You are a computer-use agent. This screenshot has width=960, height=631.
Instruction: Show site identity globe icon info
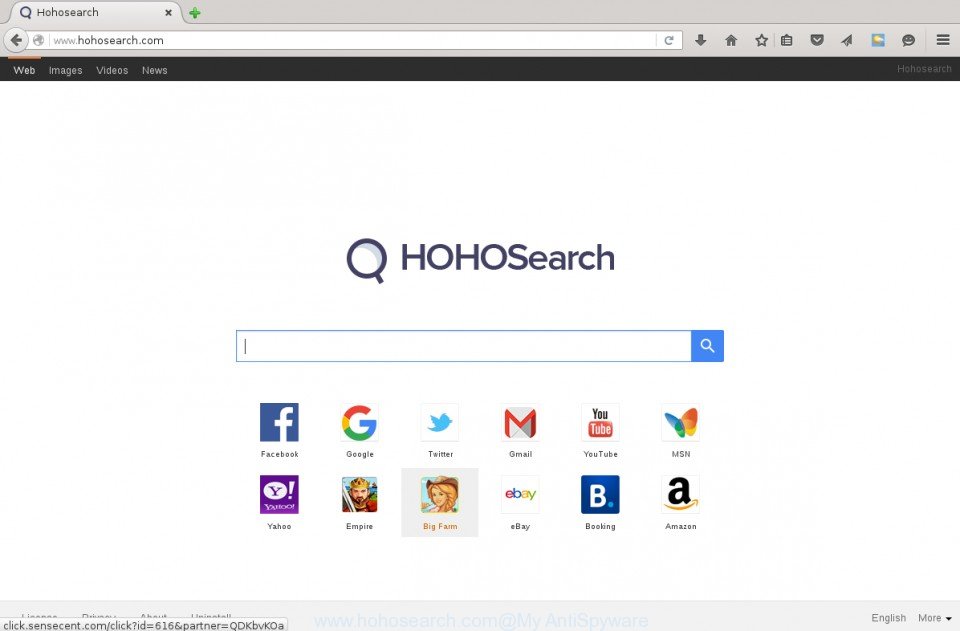pyautogui.click(x=39, y=40)
